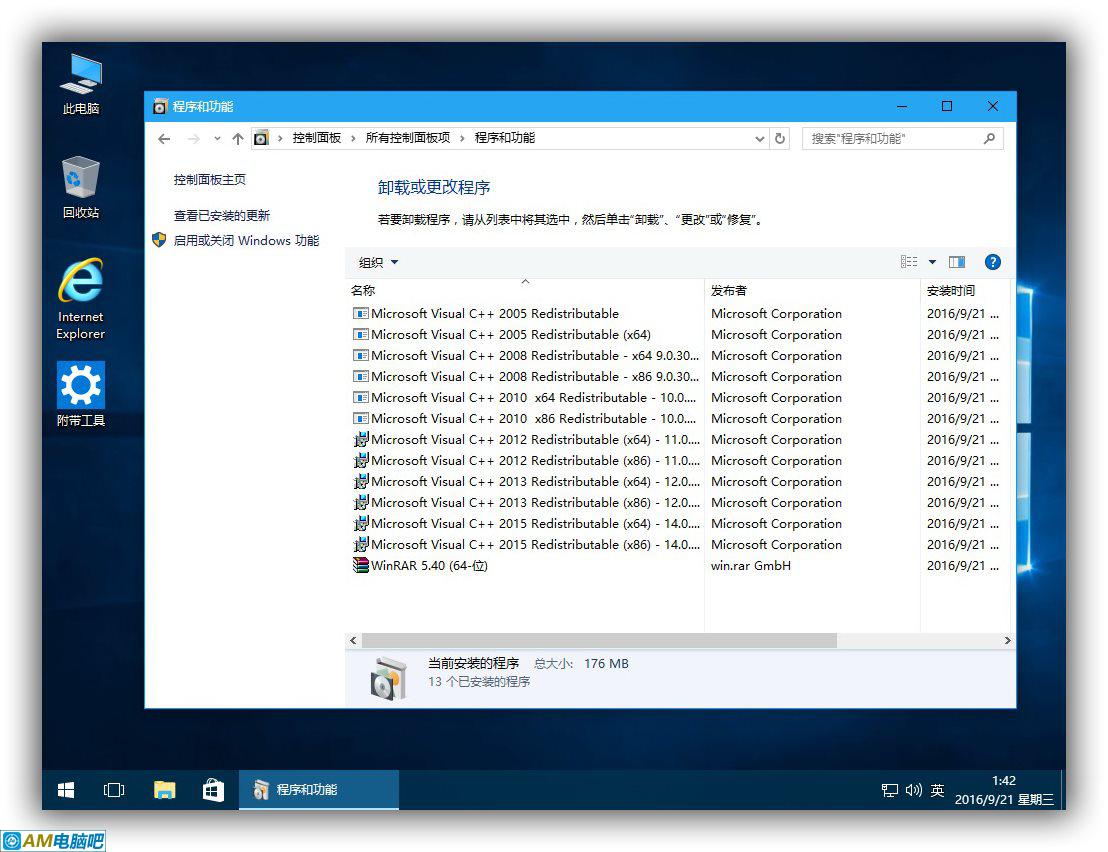1108x852 pixels.
Task: Click the network tray icon
Action: click(890, 791)
